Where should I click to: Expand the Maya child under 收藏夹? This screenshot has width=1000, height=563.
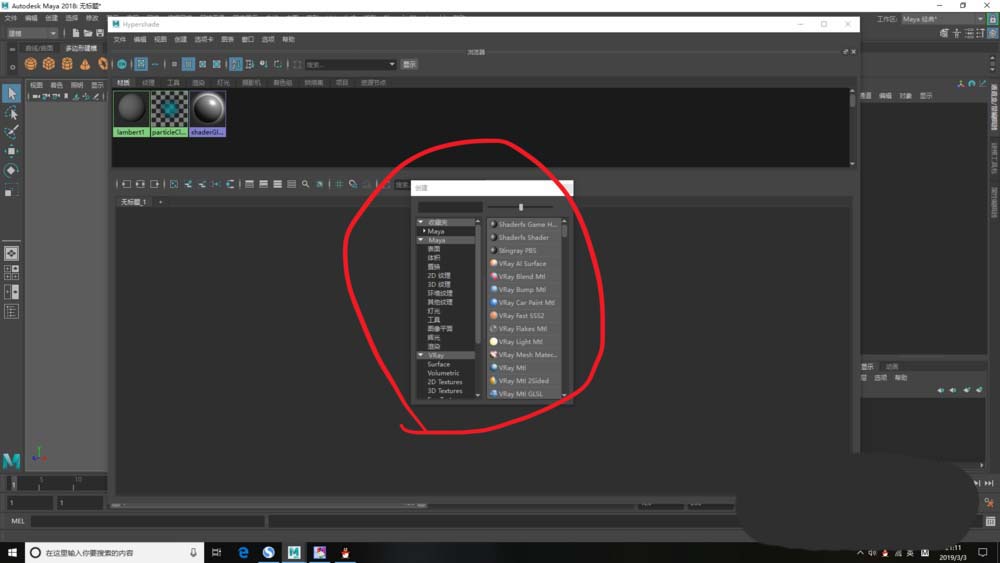click(424, 231)
